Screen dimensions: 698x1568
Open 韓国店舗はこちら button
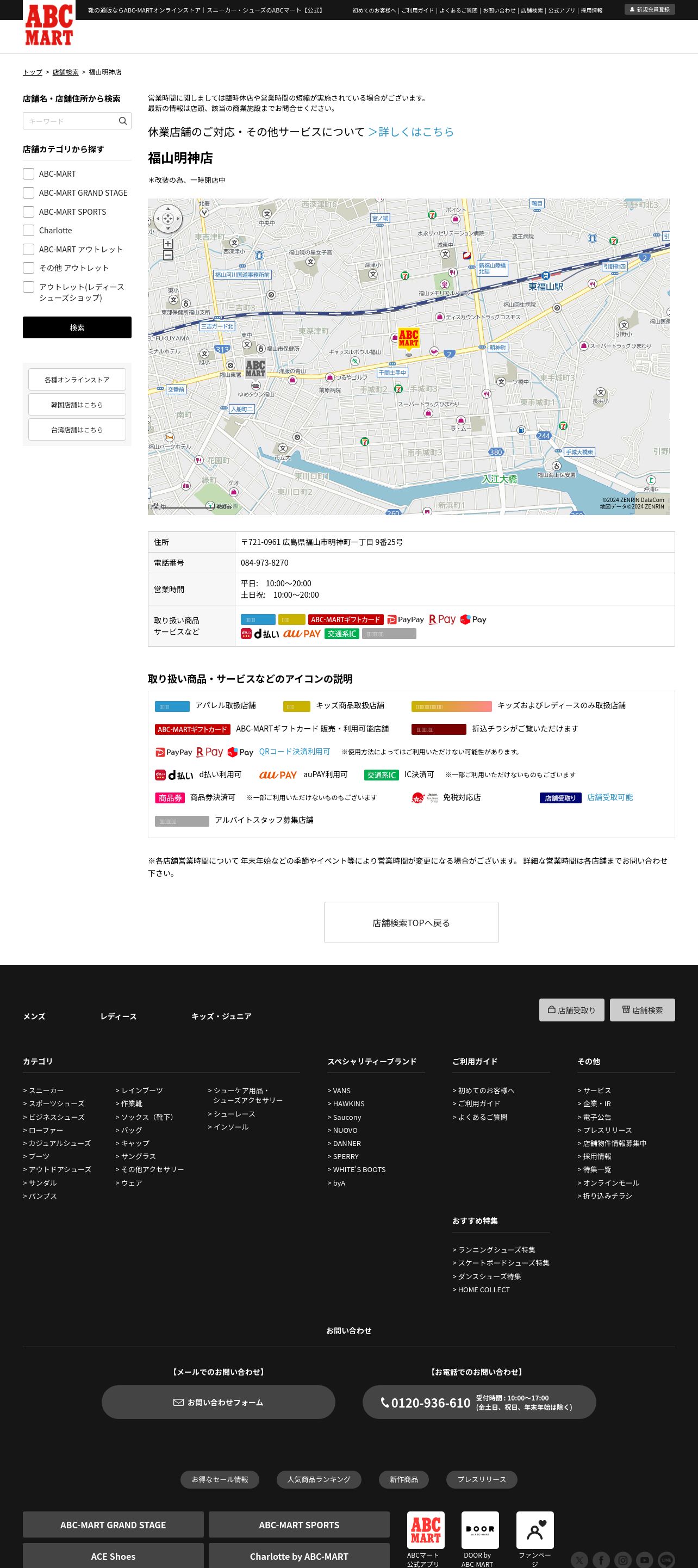click(77, 404)
